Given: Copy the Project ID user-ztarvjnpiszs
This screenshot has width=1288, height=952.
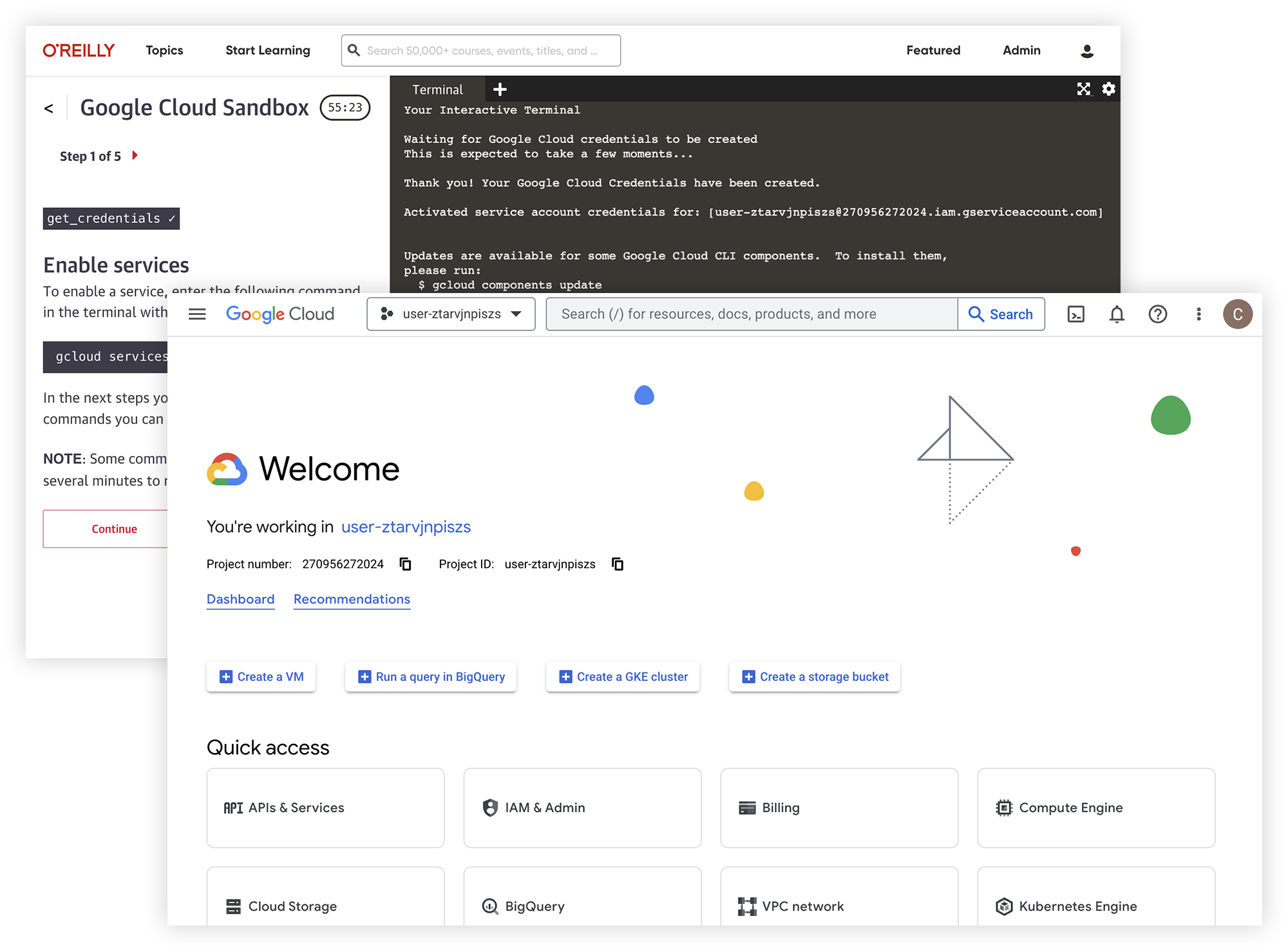Looking at the screenshot, I should pyautogui.click(x=618, y=564).
